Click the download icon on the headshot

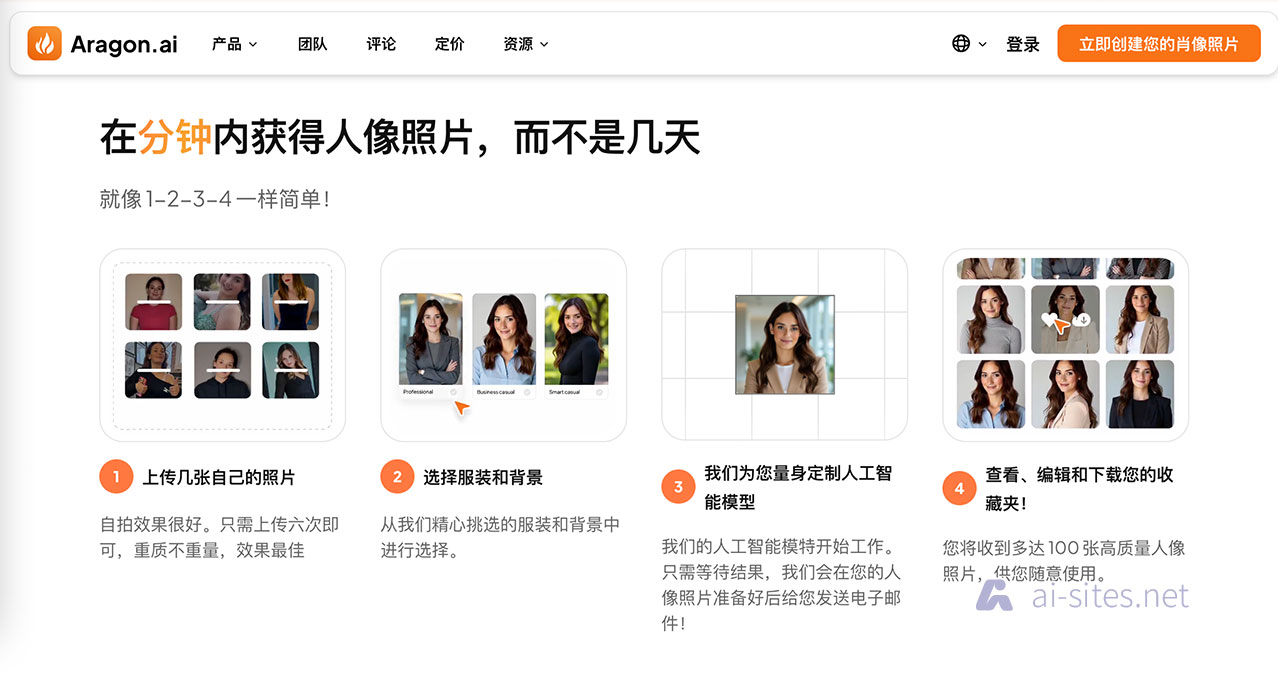tap(1083, 320)
